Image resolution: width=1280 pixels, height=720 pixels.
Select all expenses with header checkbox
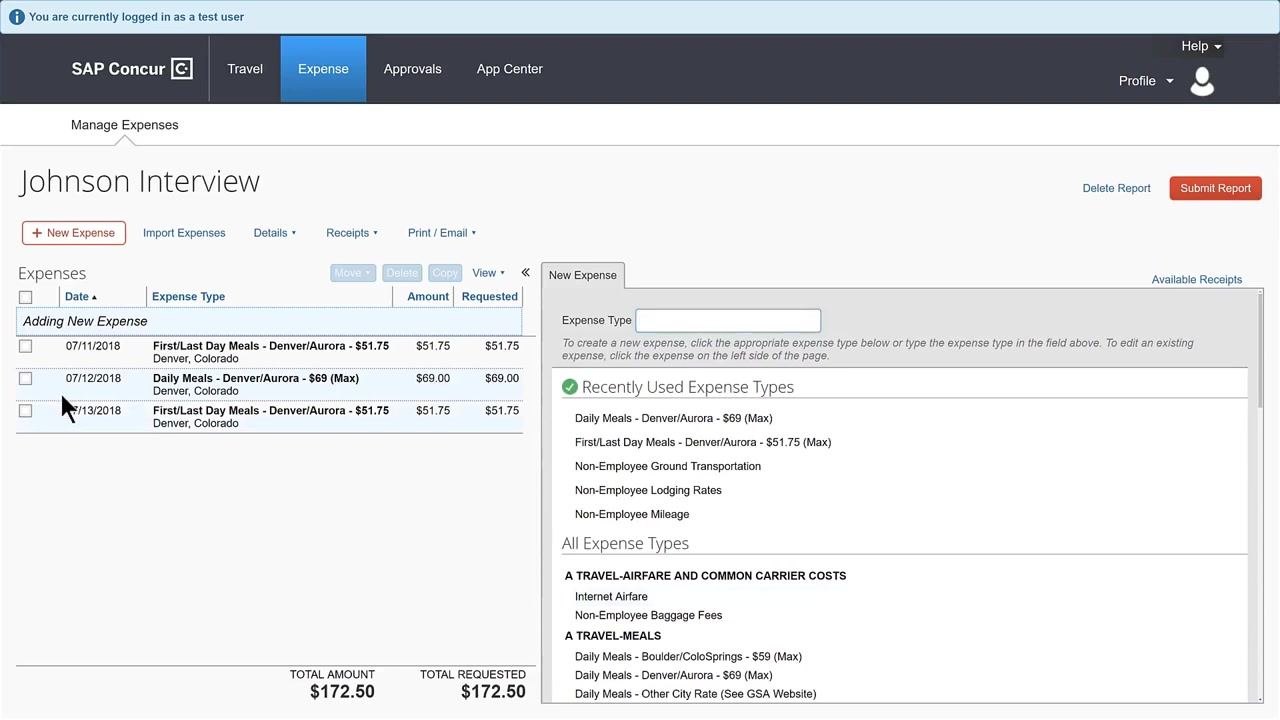tap(26, 297)
